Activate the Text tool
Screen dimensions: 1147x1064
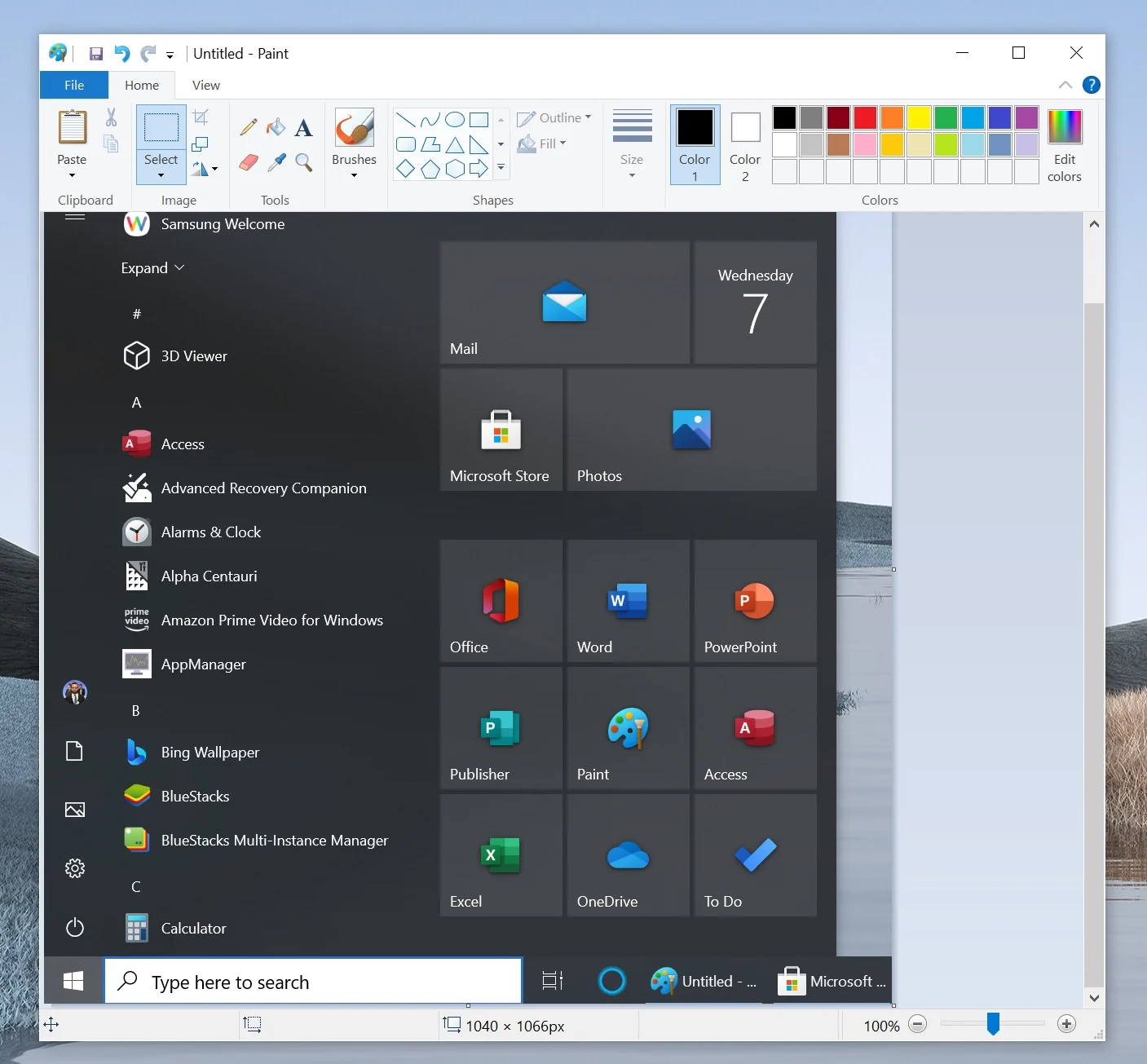click(x=303, y=128)
